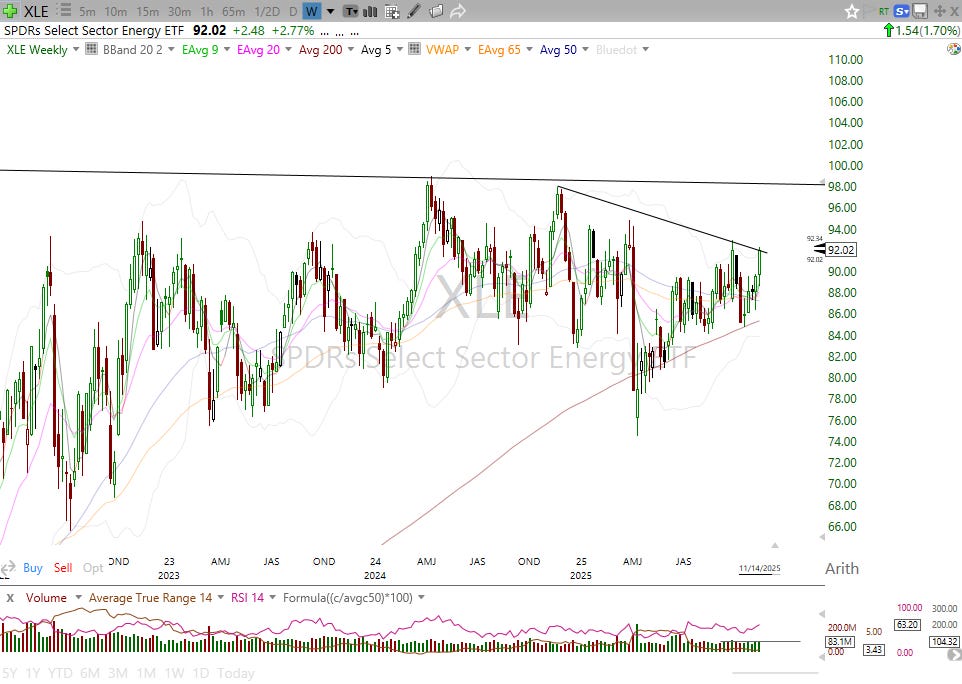962x684 pixels.
Task: Click the notes folder icon
Action: [436, 11]
